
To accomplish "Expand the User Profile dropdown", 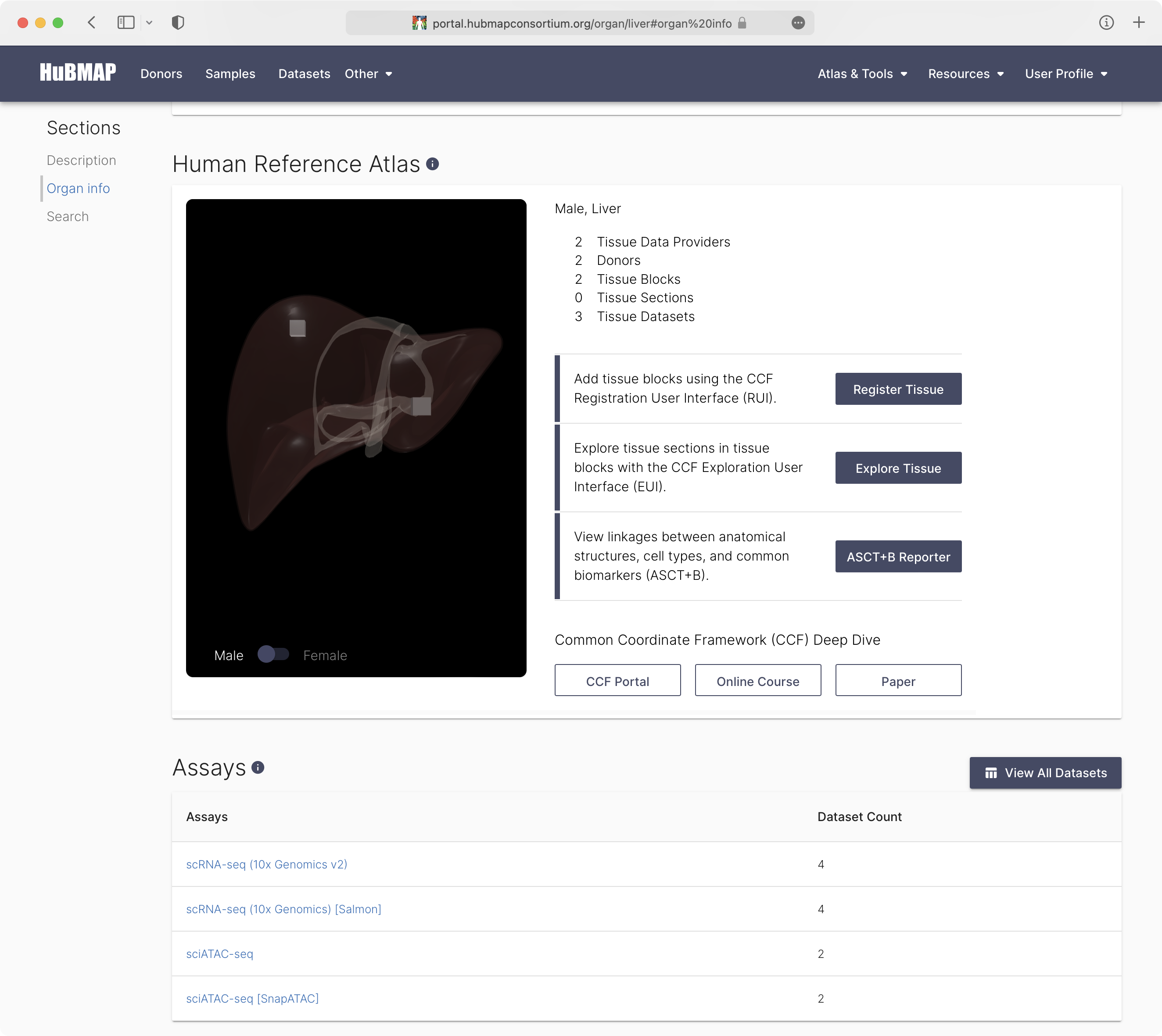I will click(1066, 74).
